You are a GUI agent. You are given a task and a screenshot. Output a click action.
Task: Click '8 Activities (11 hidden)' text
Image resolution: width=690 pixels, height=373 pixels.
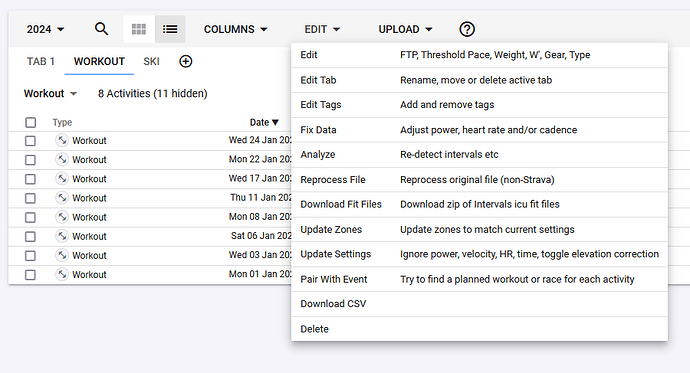(153, 93)
